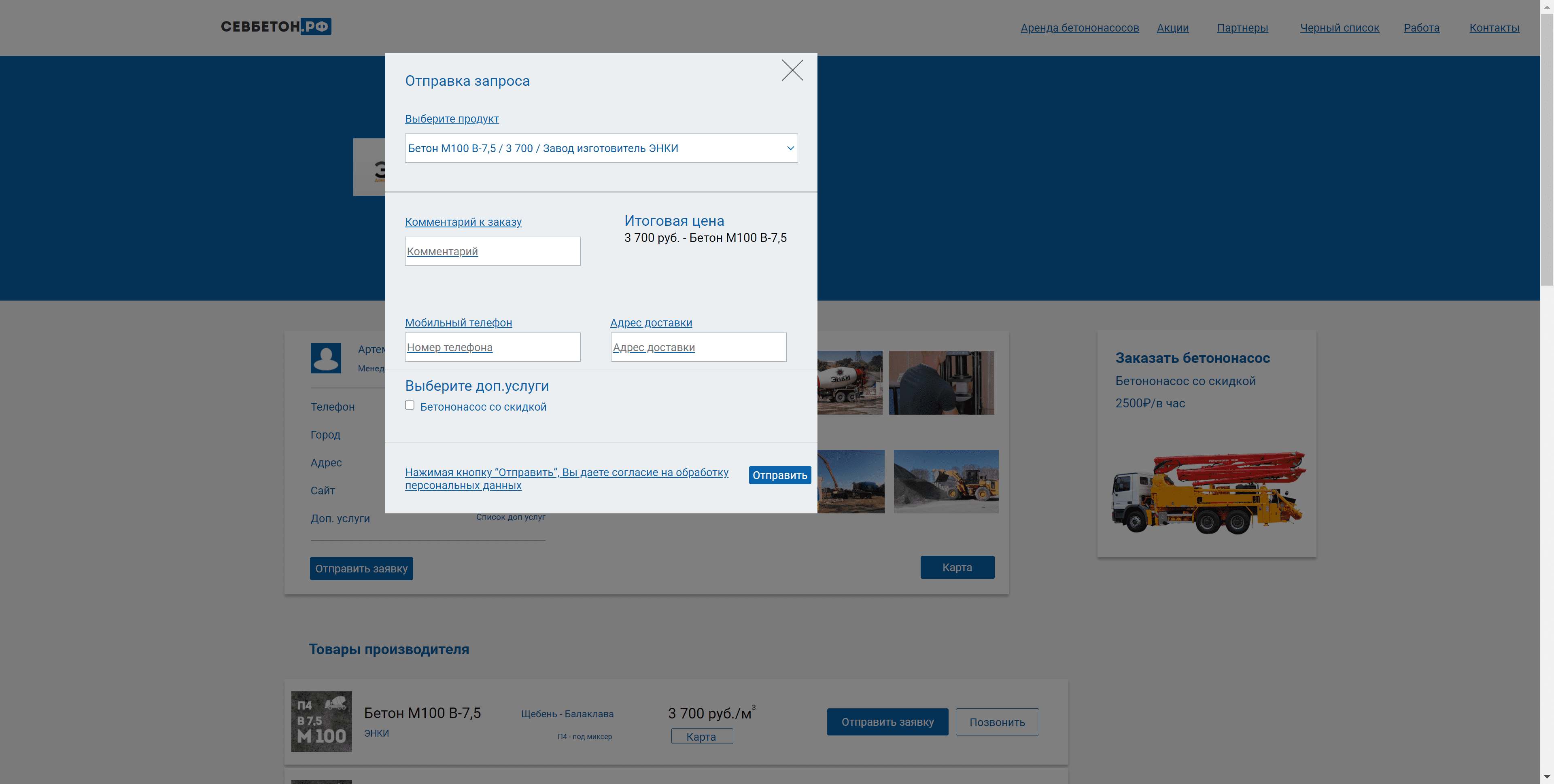Viewport: 1554px width, 784px height.
Task: Close the request dialog with the X icon
Action: pyautogui.click(x=792, y=70)
